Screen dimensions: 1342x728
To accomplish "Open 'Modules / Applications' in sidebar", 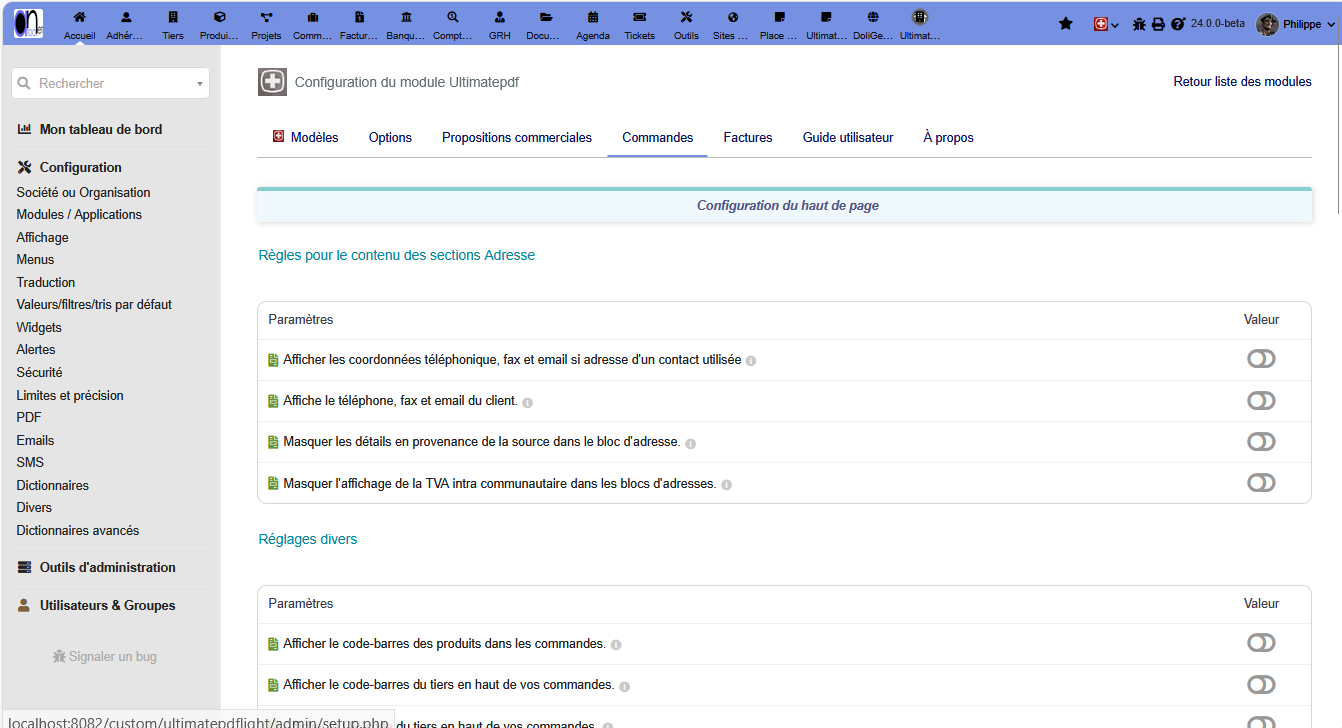I will (79, 215).
